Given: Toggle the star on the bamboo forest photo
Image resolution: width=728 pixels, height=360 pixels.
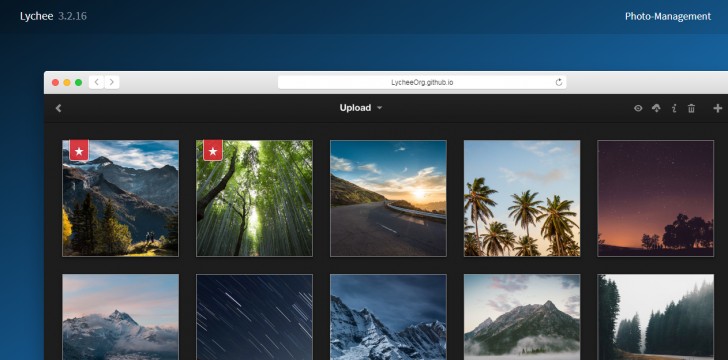Looking at the screenshot, I should point(213,151).
